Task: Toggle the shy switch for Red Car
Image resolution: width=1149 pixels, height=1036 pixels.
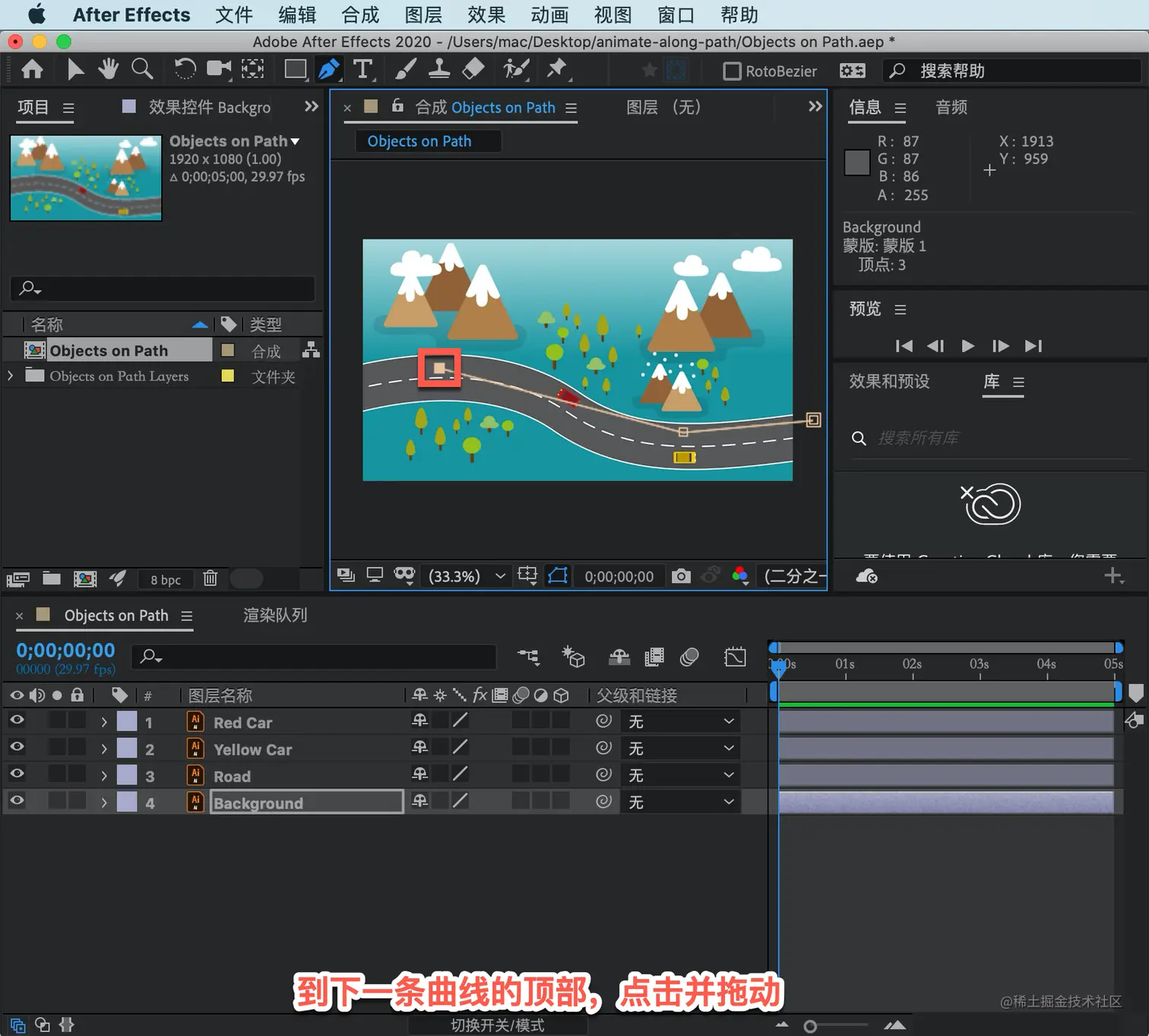Action: [x=419, y=721]
